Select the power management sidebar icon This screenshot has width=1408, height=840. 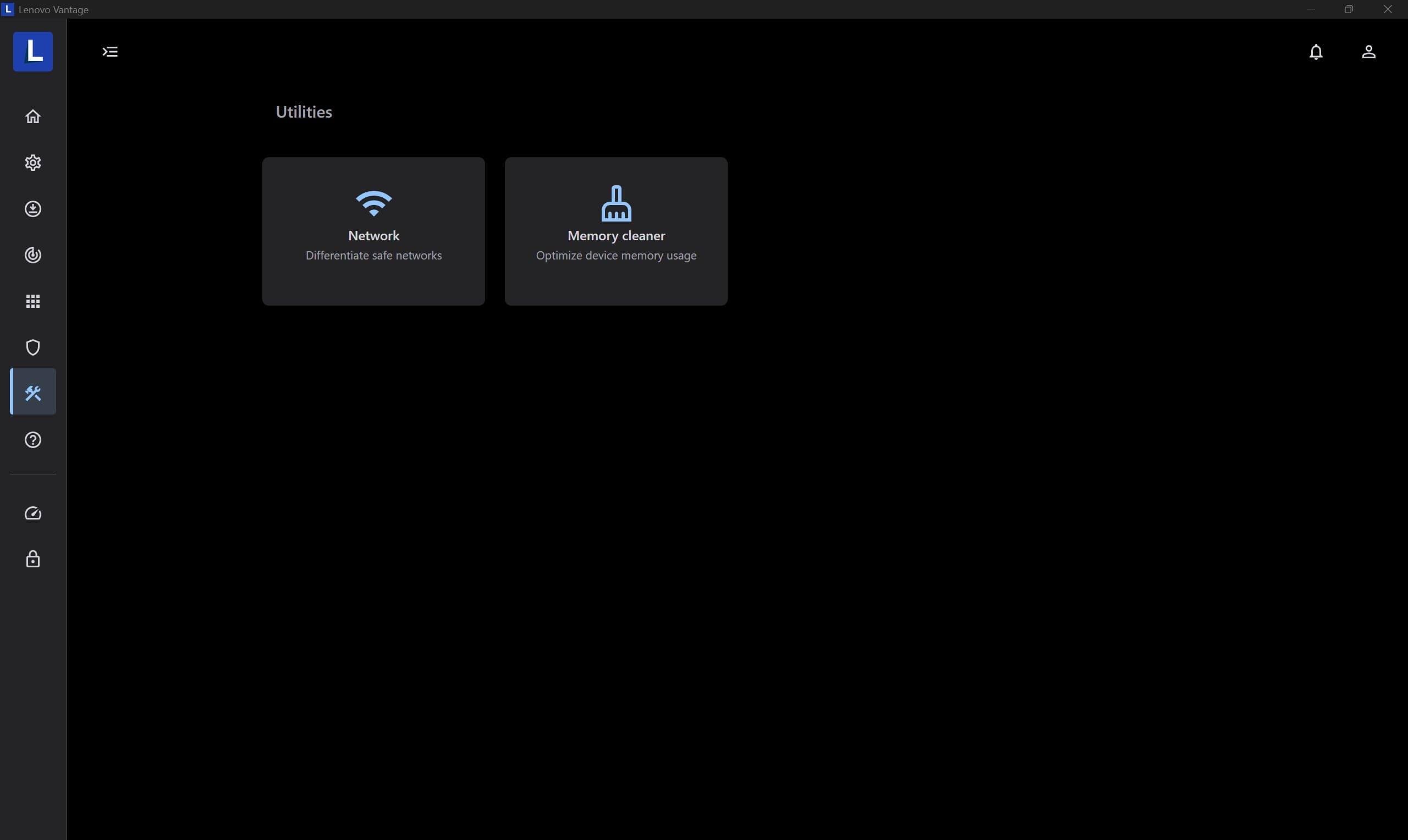click(33, 255)
